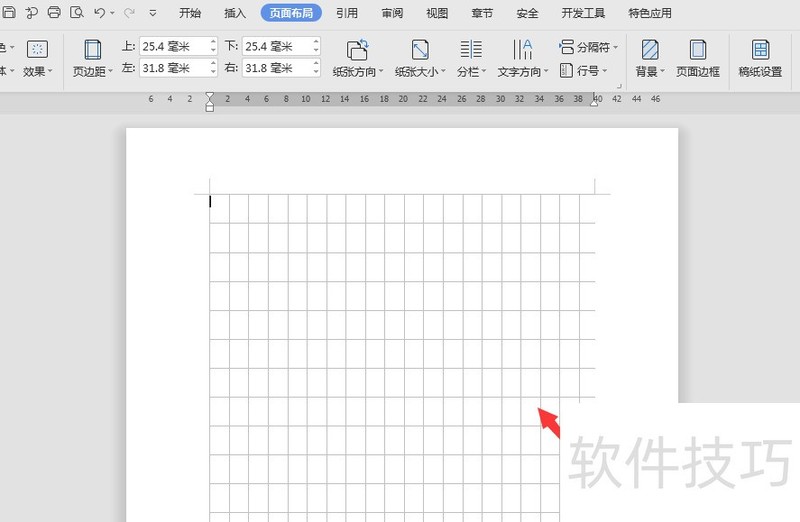The width and height of the screenshot is (800, 522).
Task: Click the 背景 background icon
Action: click(x=650, y=49)
